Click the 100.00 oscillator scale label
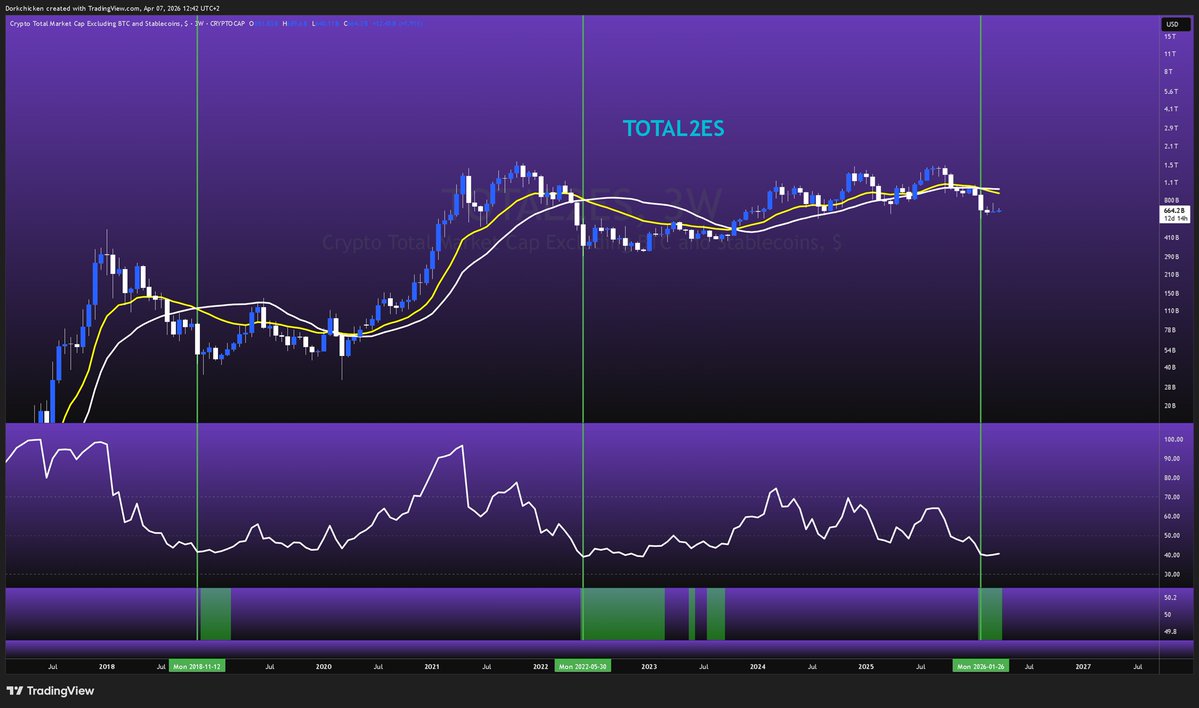Screen dimensions: 1199x708 [x=1173, y=440]
